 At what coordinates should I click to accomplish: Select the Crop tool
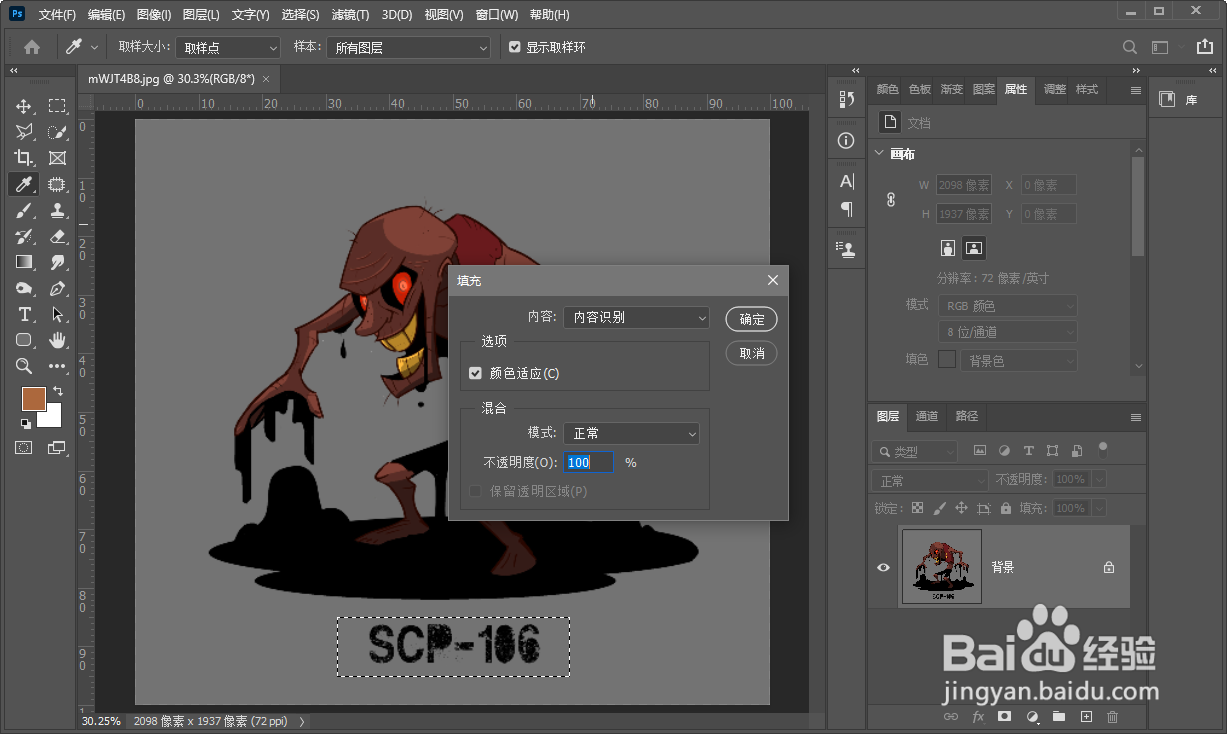click(24, 158)
